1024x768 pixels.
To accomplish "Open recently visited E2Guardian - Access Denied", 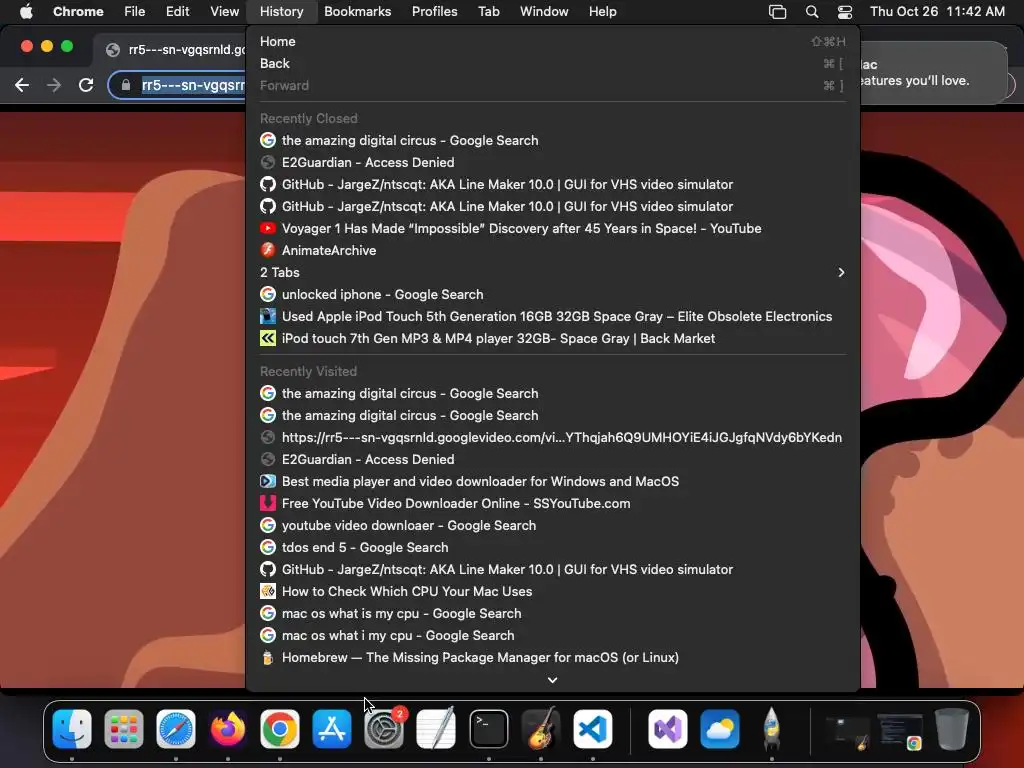I will pyautogui.click(x=552, y=459).
